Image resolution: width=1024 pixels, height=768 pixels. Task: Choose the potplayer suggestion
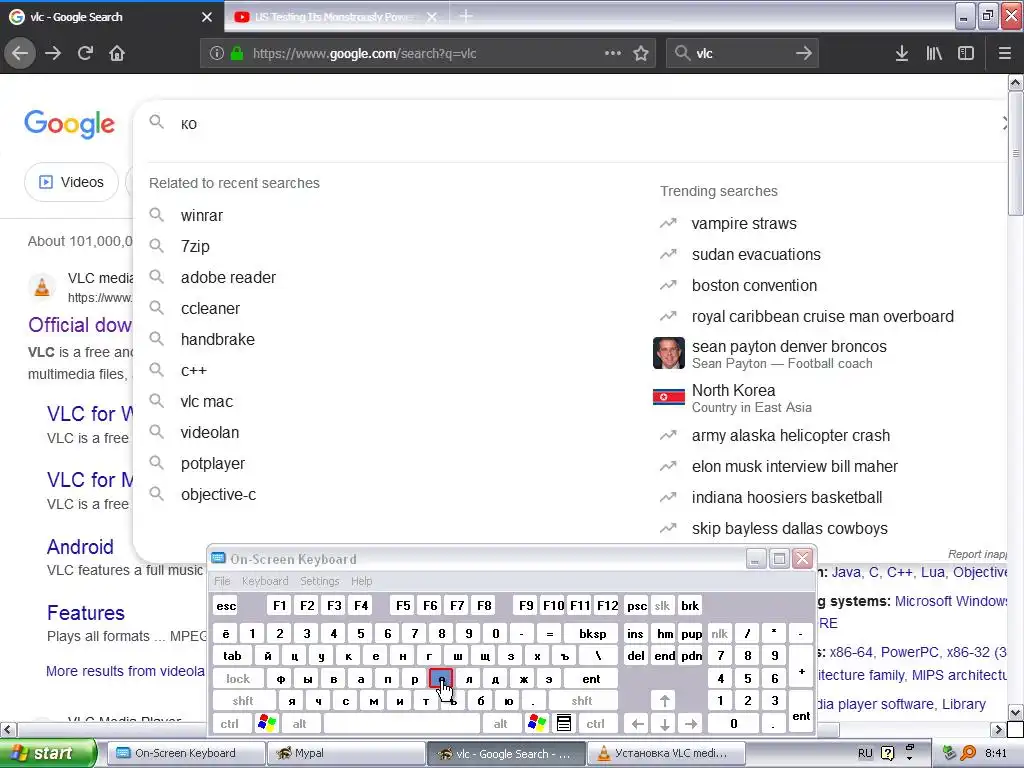213,464
